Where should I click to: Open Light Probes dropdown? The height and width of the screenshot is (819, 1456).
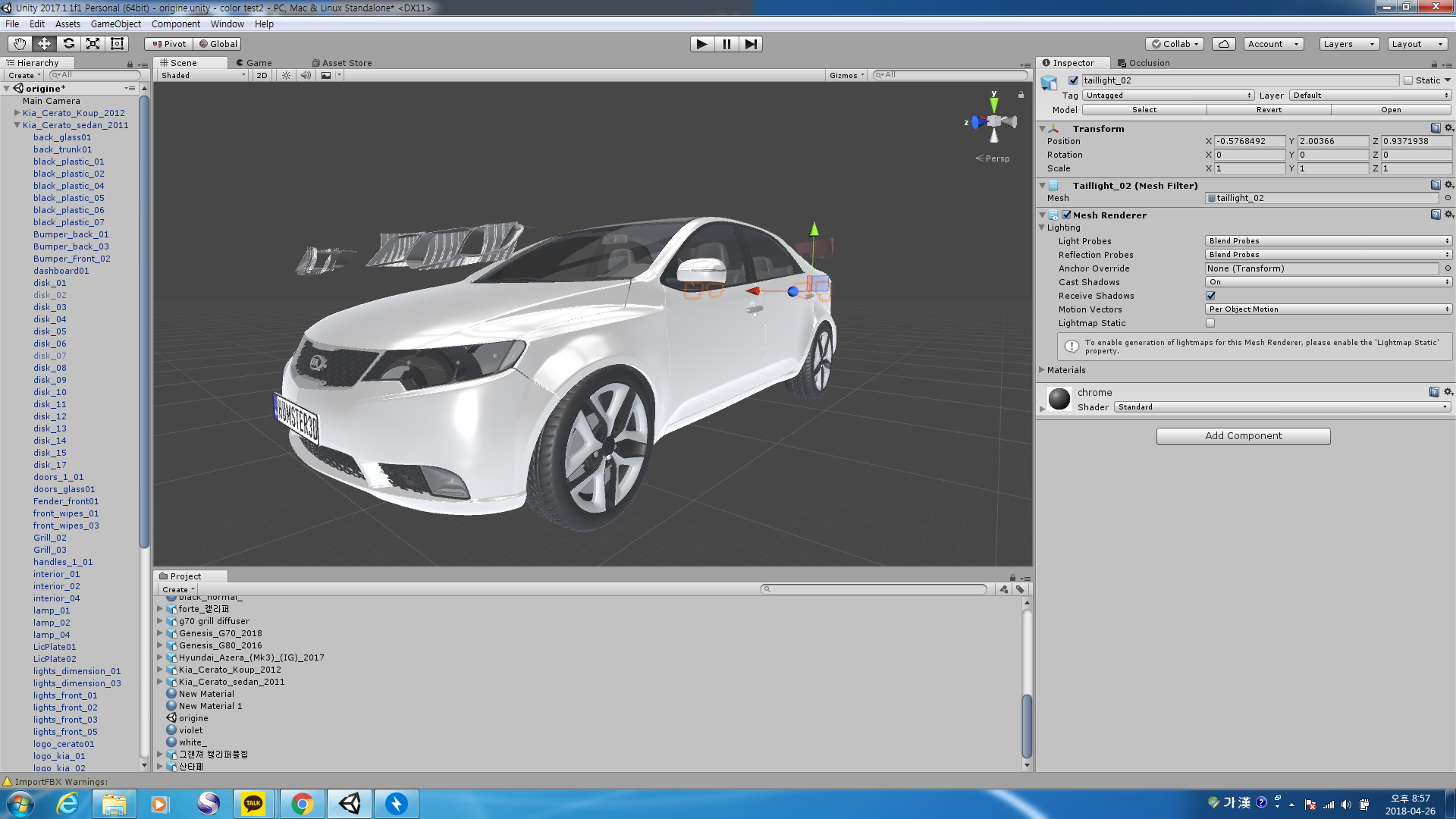pos(1329,241)
